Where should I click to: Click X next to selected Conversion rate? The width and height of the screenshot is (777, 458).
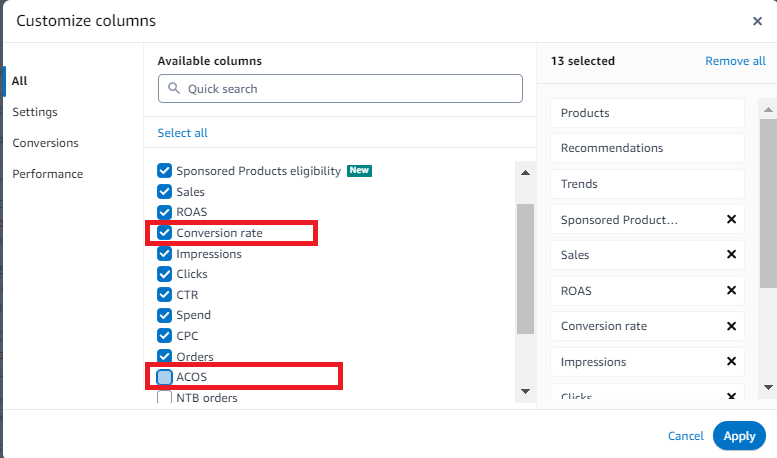click(x=731, y=326)
